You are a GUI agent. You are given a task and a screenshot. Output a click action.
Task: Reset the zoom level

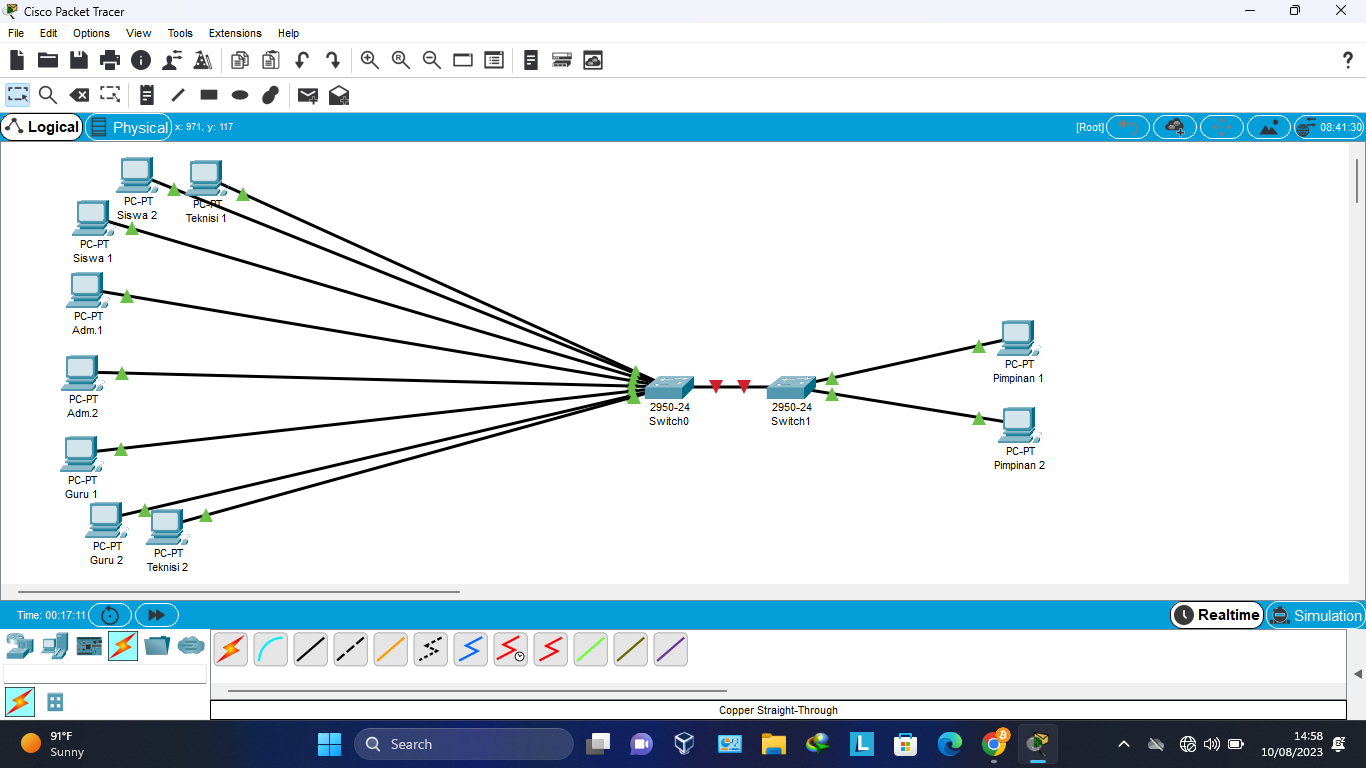(x=401, y=60)
